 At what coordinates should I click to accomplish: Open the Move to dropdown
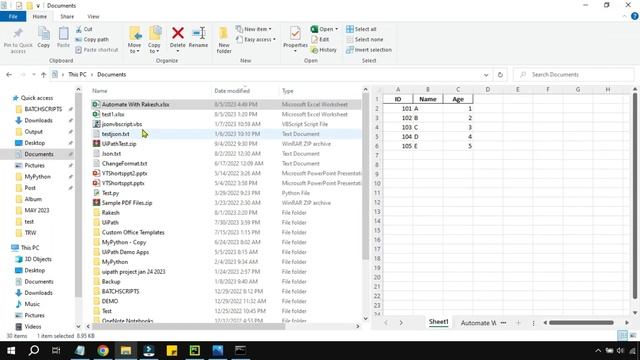click(x=135, y=40)
